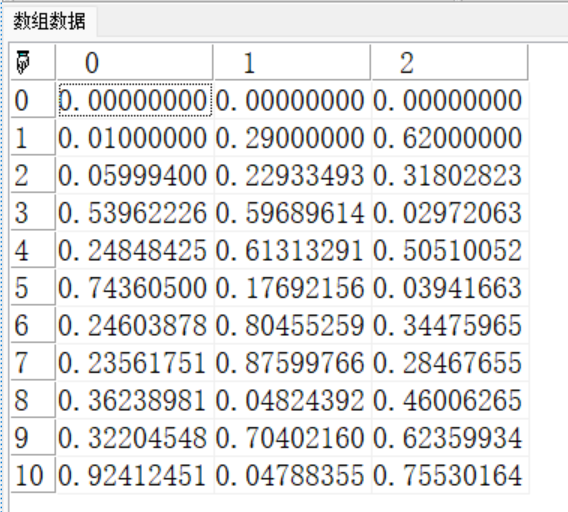The height and width of the screenshot is (512, 568).
Task: Select row header 0
Action: 33,100
